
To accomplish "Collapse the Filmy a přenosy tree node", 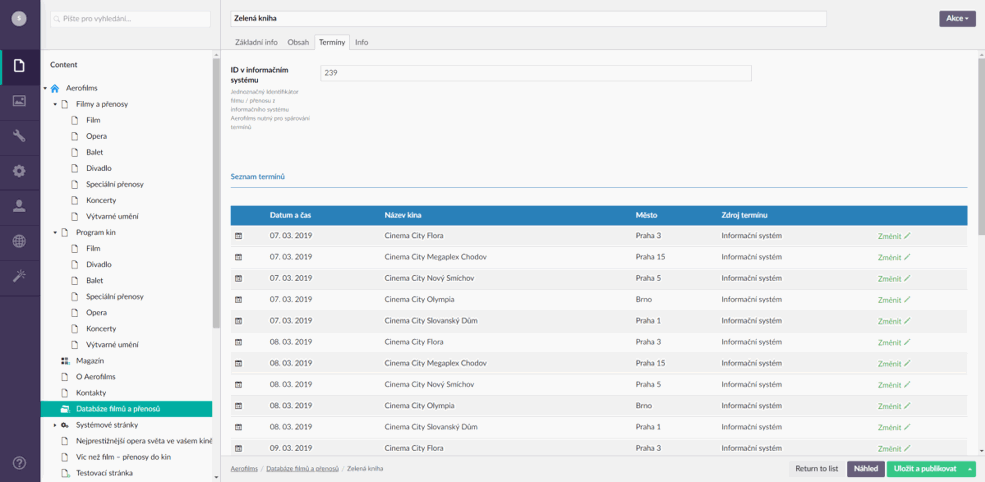I will tap(55, 104).
